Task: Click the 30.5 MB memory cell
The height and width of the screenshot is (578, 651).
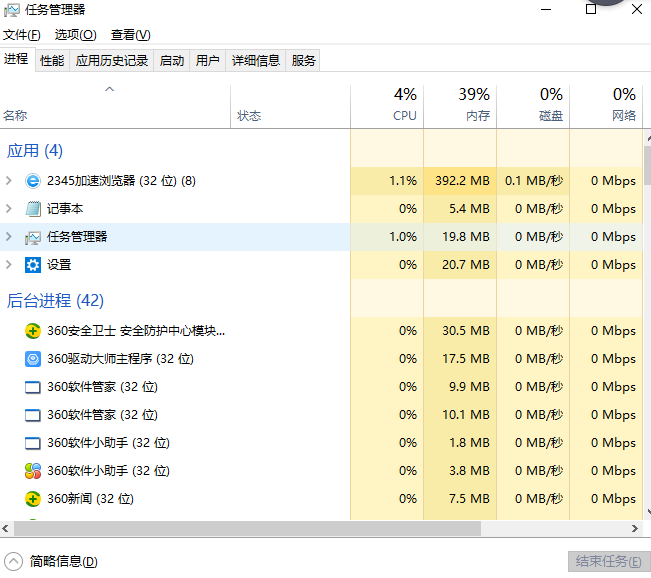Action: click(x=460, y=331)
